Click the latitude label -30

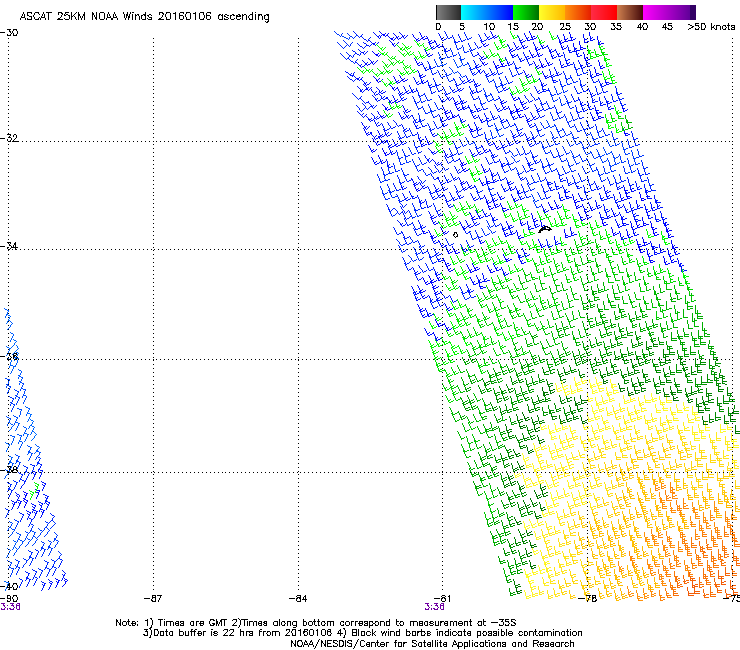(x=9, y=32)
